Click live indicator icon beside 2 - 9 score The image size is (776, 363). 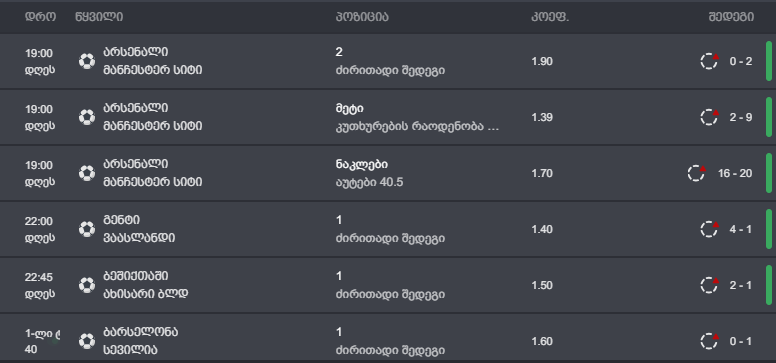tap(710, 117)
